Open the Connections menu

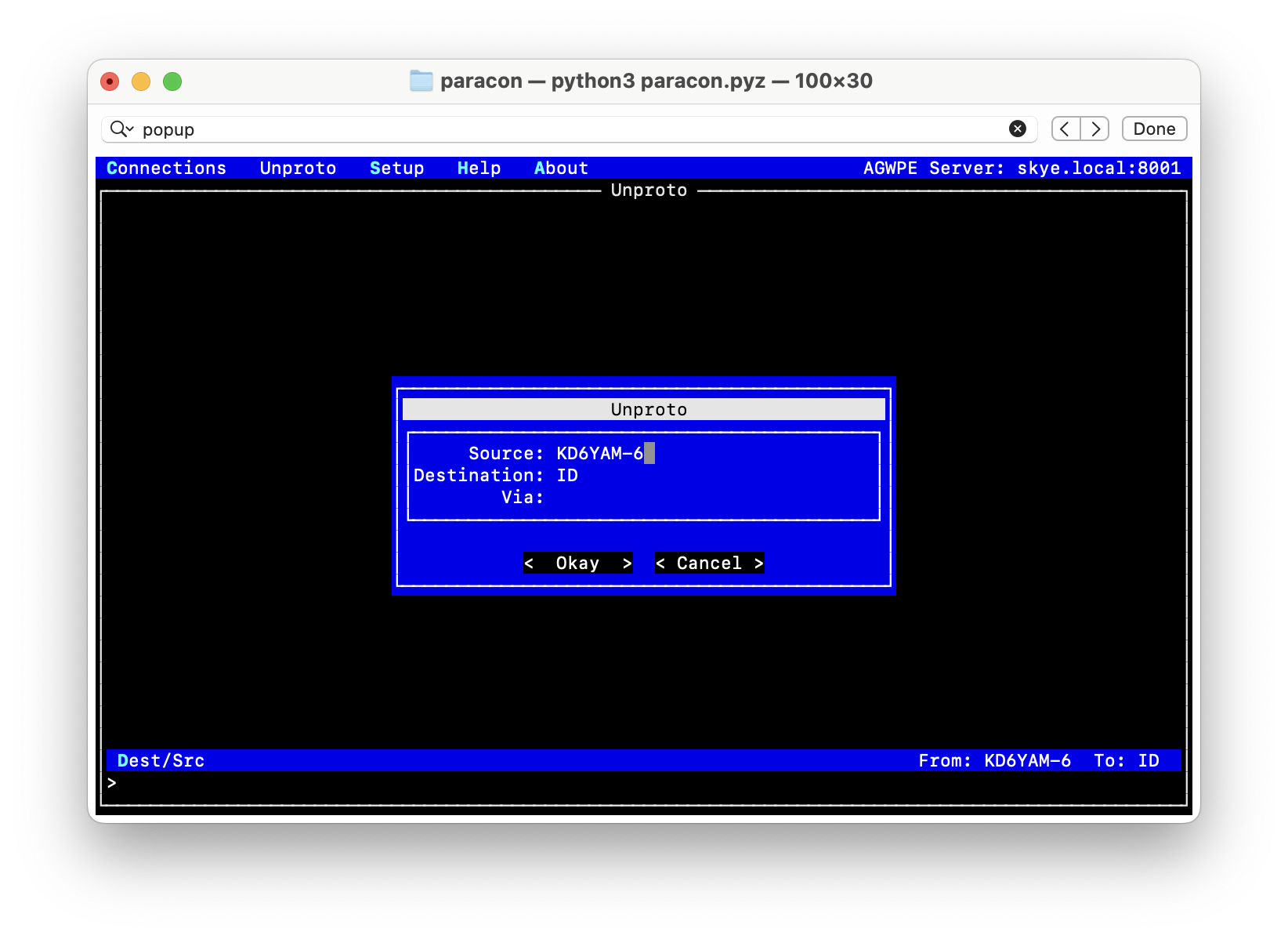[x=166, y=168]
